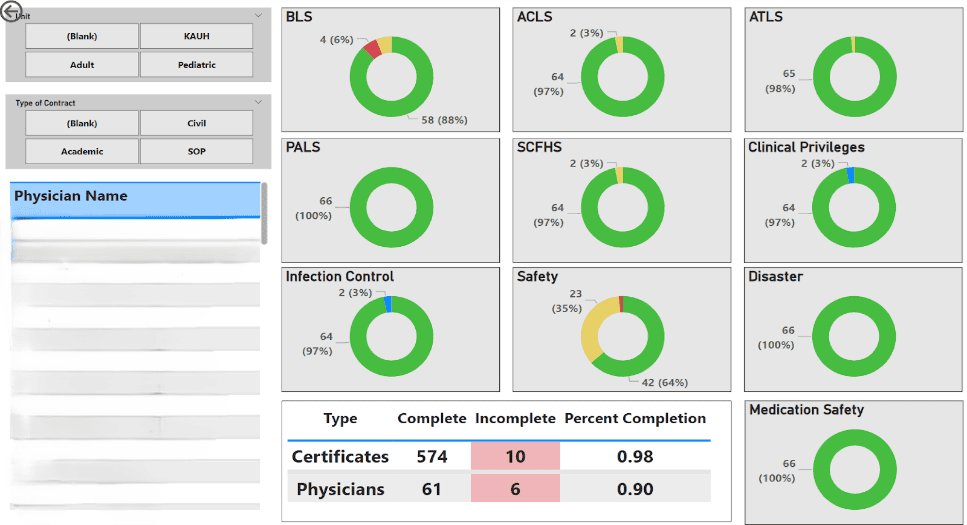Image resolution: width=967 pixels, height=525 pixels.
Task: Filter by Adult unit
Action: (82, 64)
